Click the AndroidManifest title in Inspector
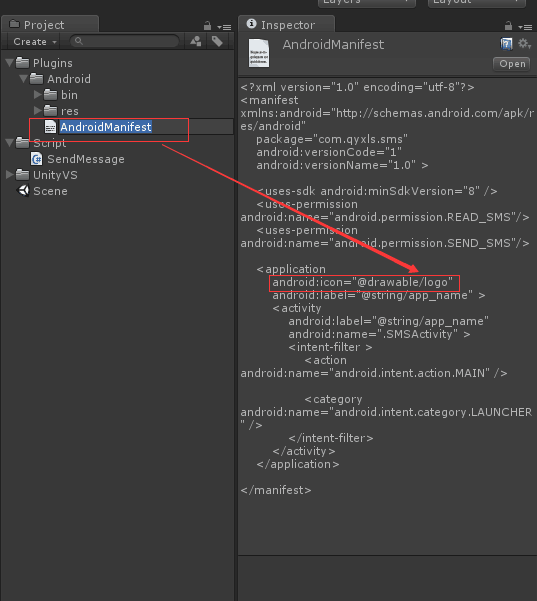This screenshot has width=537, height=601. 333,45
